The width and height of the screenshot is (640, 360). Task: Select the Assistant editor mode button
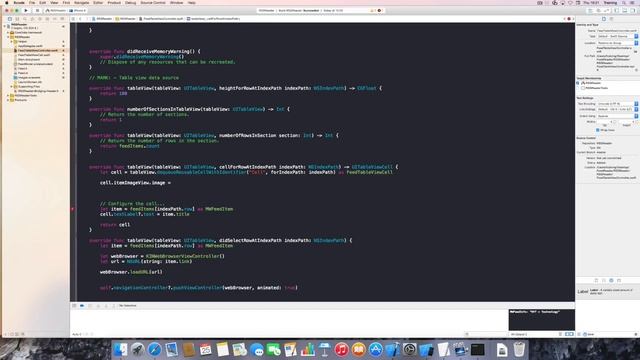[x=598, y=10]
